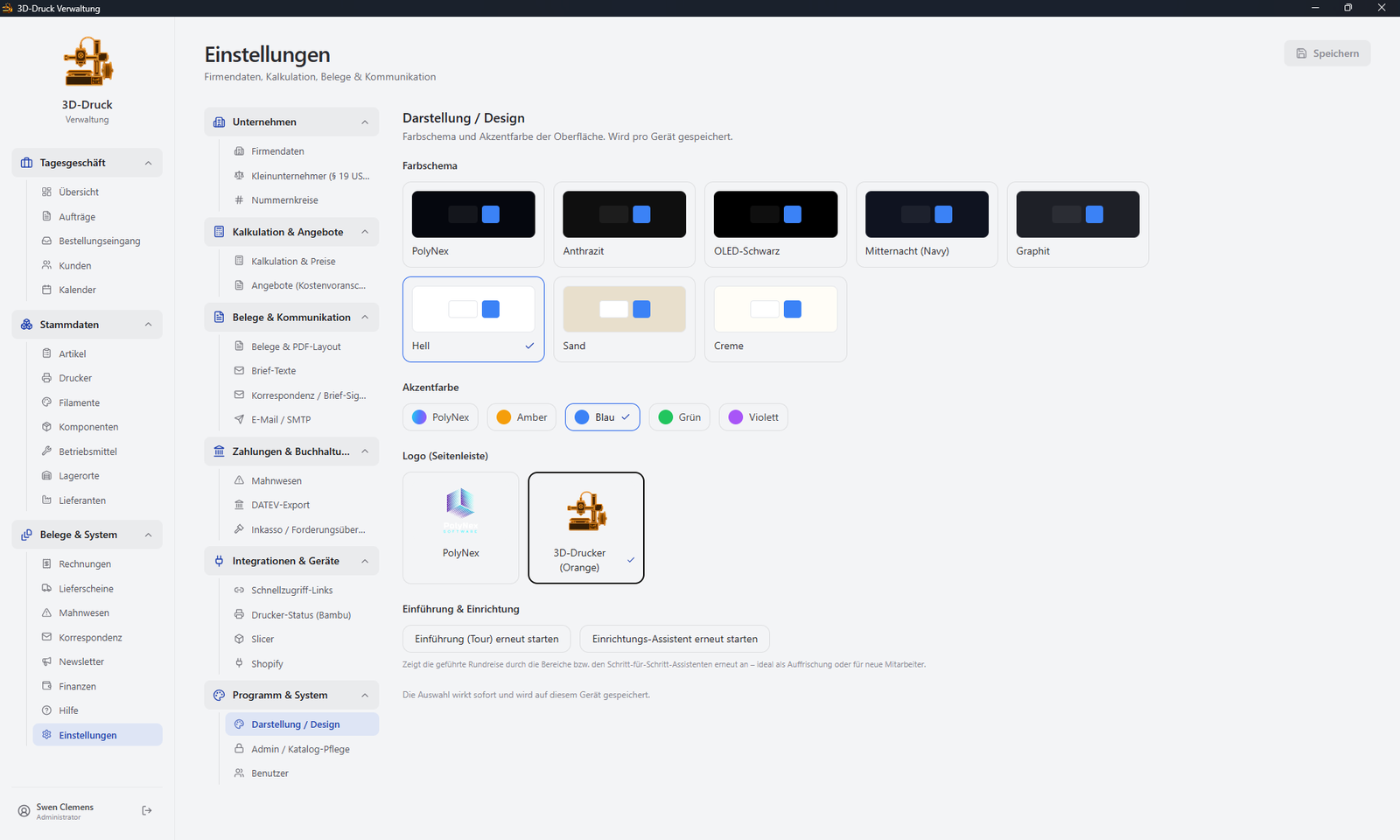Click the Bestellungseingang inbox icon
The width and height of the screenshot is (1400, 840).
tap(47, 241)
